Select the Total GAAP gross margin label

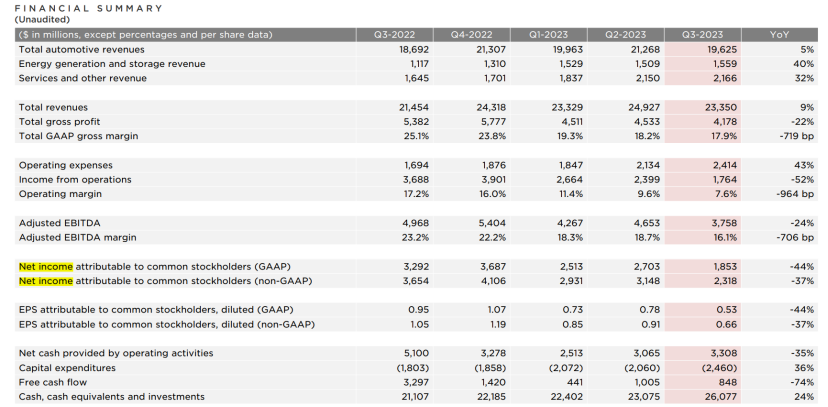pyautogui.click(x=78, y=136)
